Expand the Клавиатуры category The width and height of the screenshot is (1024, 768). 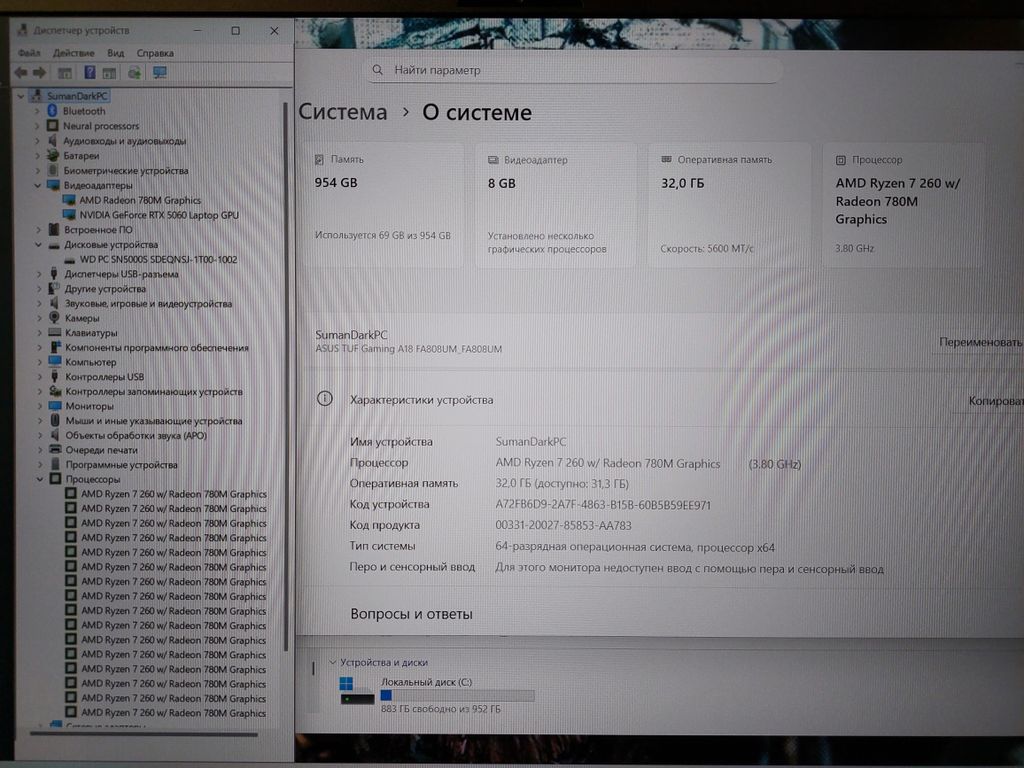coord(38,333)
